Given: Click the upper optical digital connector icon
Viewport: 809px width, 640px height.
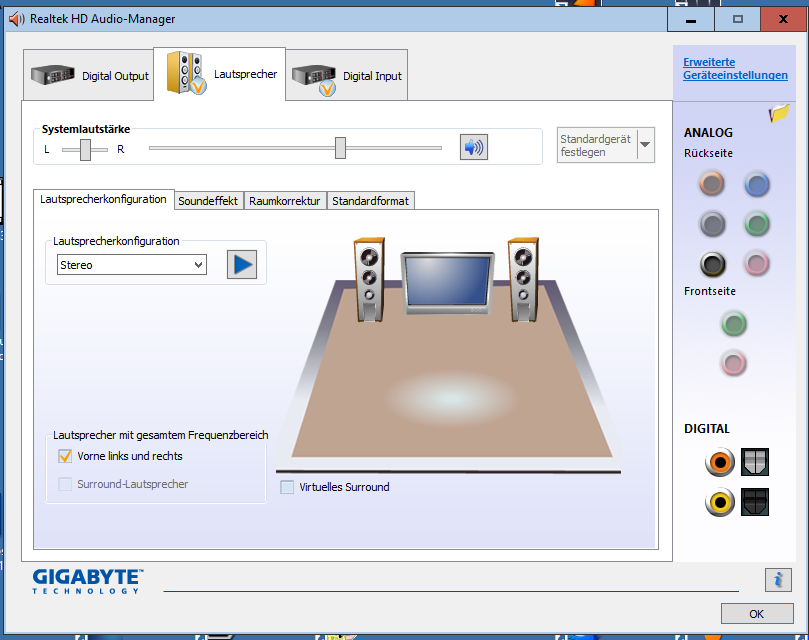Looking at the screenshot, I should pos(755,462).
